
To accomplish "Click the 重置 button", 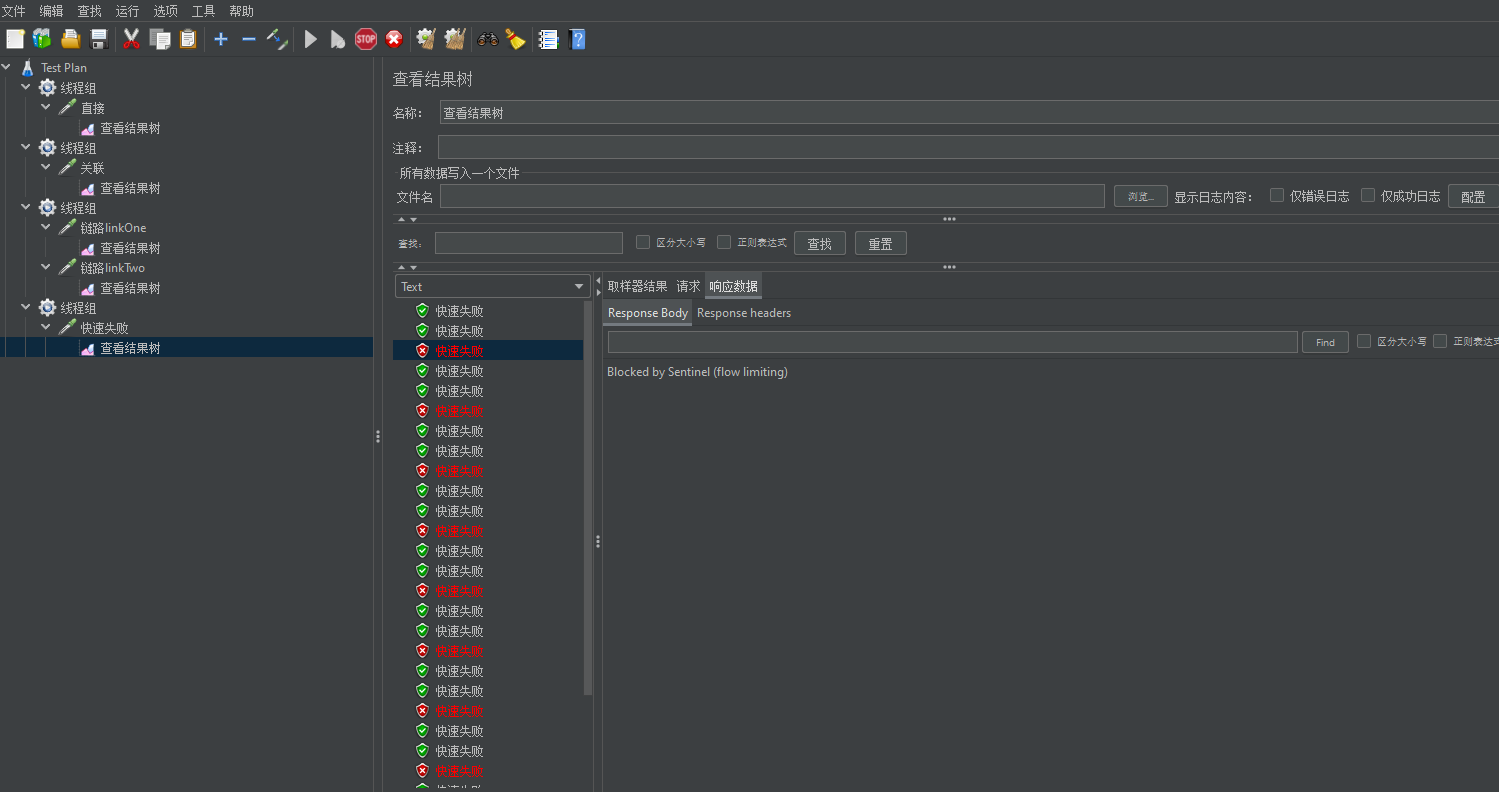I will click(880, 243).
